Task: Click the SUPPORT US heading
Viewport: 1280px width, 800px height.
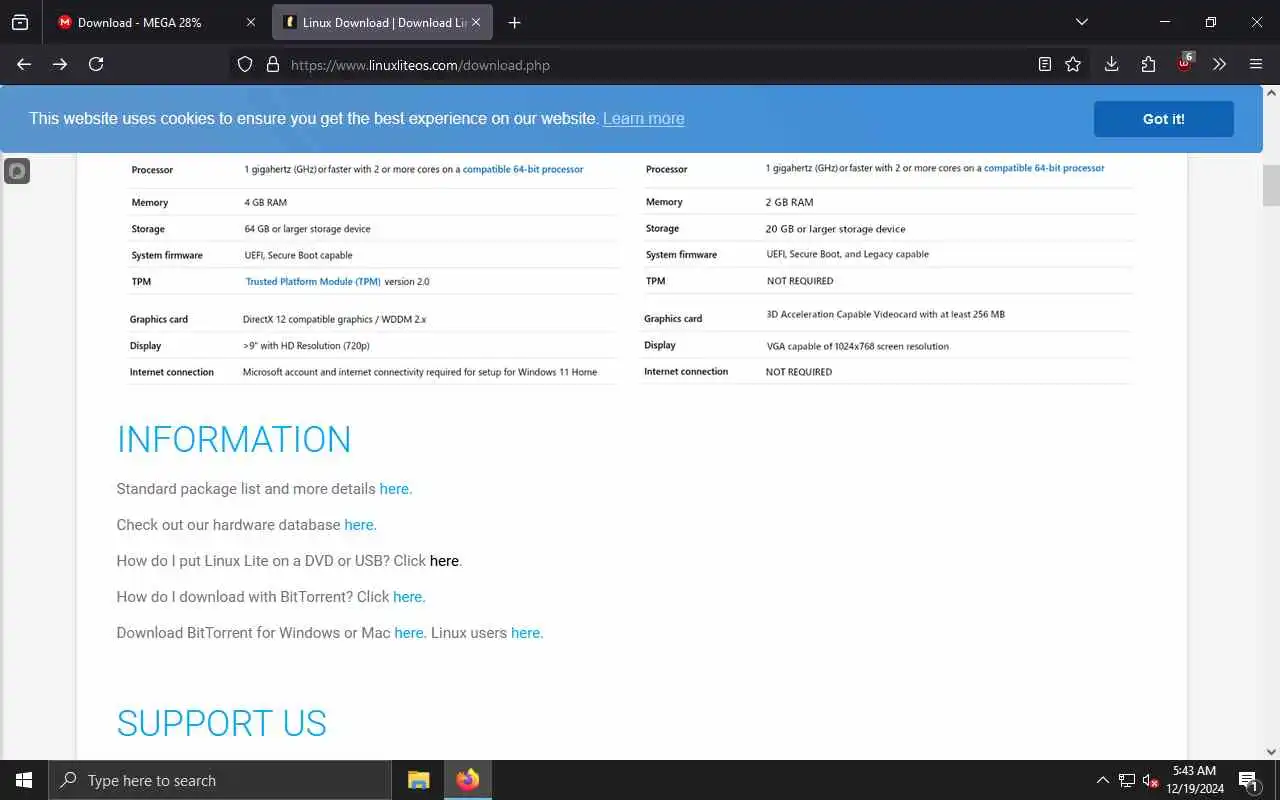Action: [x=222, y=723]
